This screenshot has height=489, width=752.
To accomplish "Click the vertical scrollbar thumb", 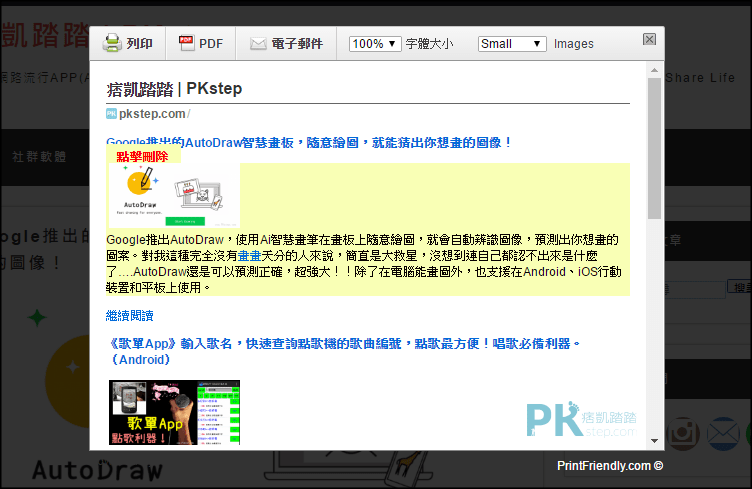I will [x=654, y=148].
